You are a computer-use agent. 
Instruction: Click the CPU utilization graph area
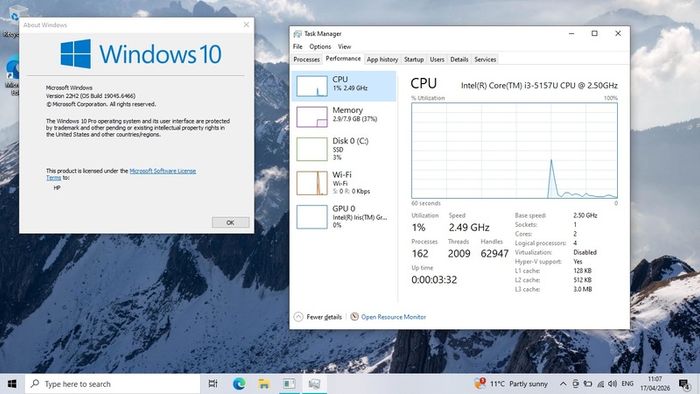pos(514,151)
